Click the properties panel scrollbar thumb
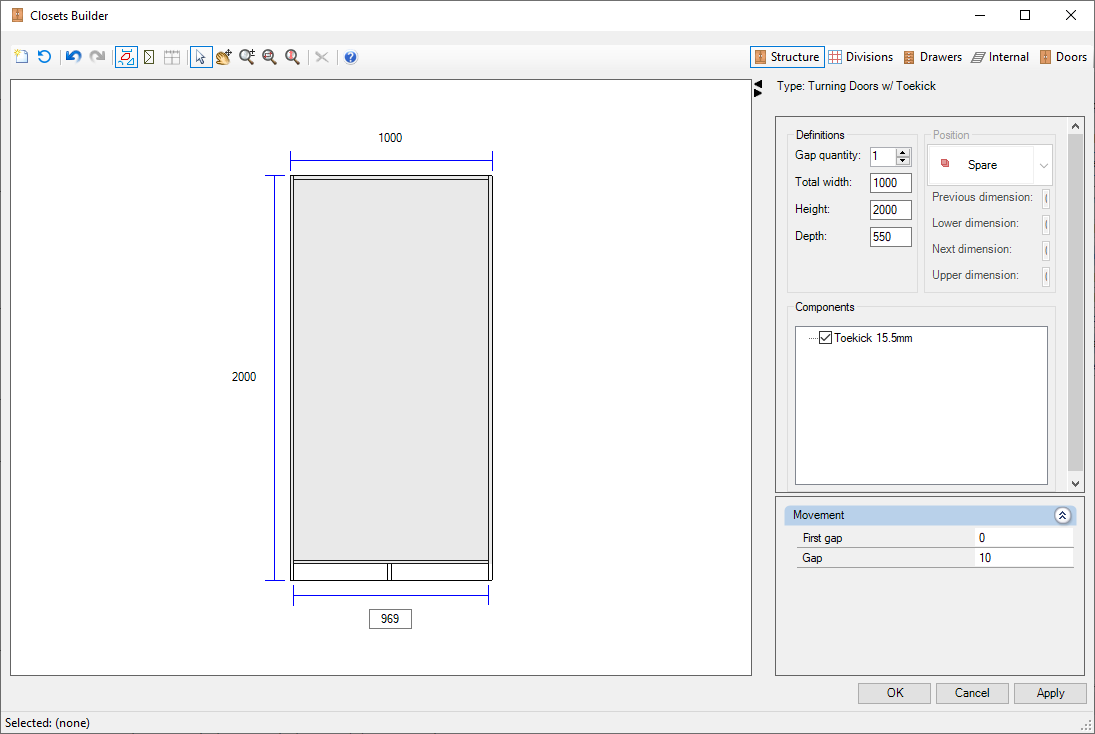 click(1075, 302)
